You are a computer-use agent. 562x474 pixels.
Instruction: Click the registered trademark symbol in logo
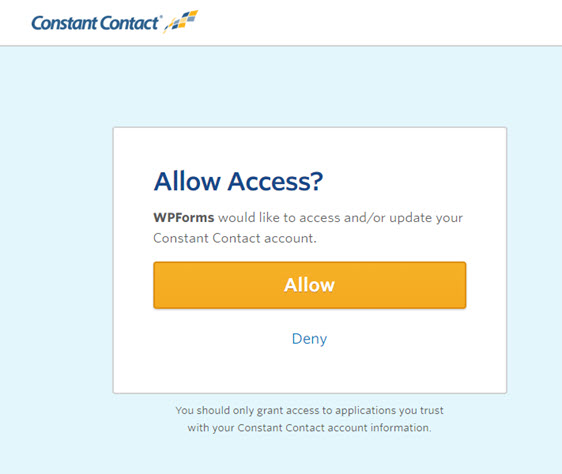coord(161,16)
